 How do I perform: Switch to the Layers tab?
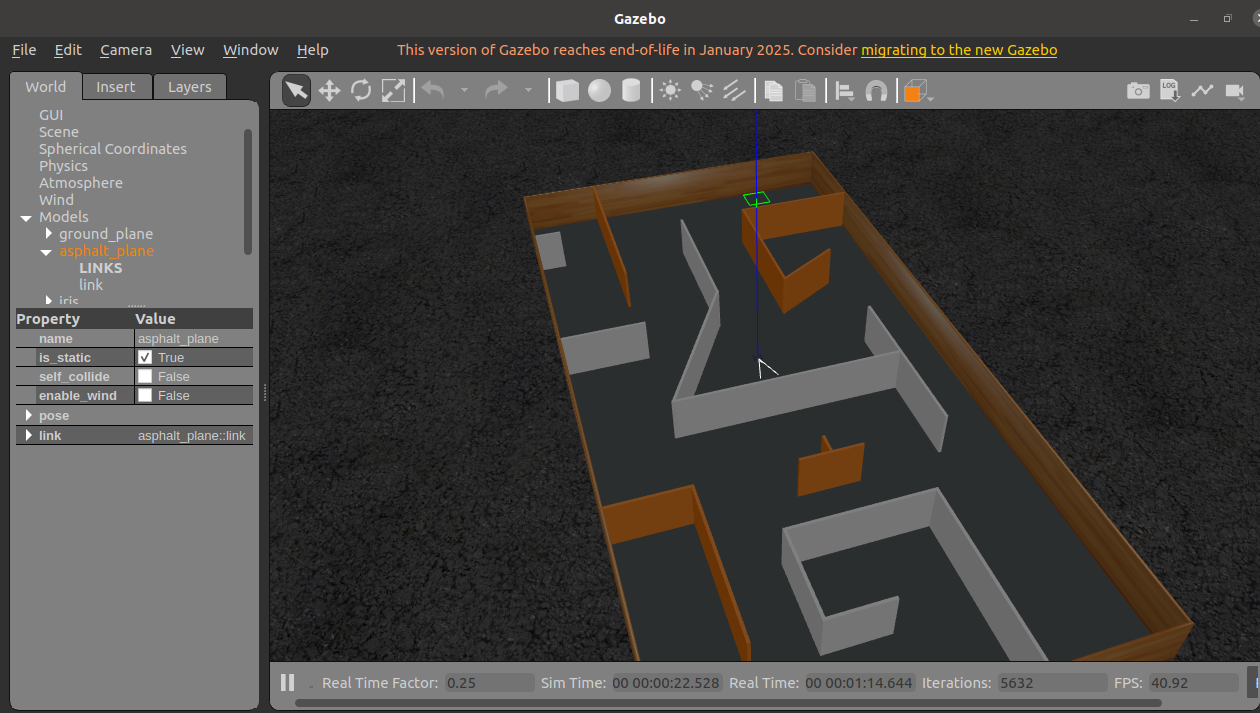point(190,87)
